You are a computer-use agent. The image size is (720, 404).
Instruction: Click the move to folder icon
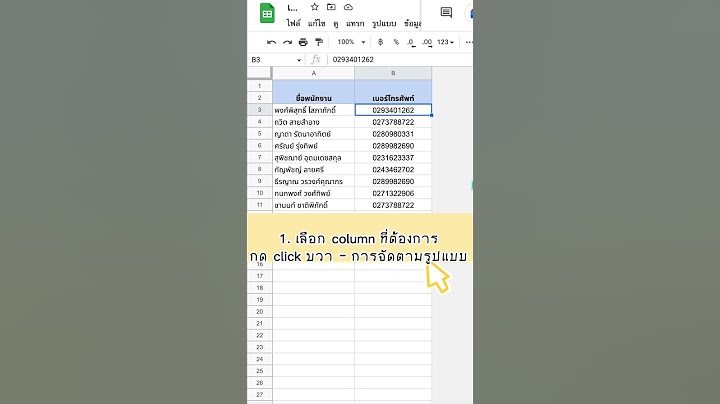[331, 7]
